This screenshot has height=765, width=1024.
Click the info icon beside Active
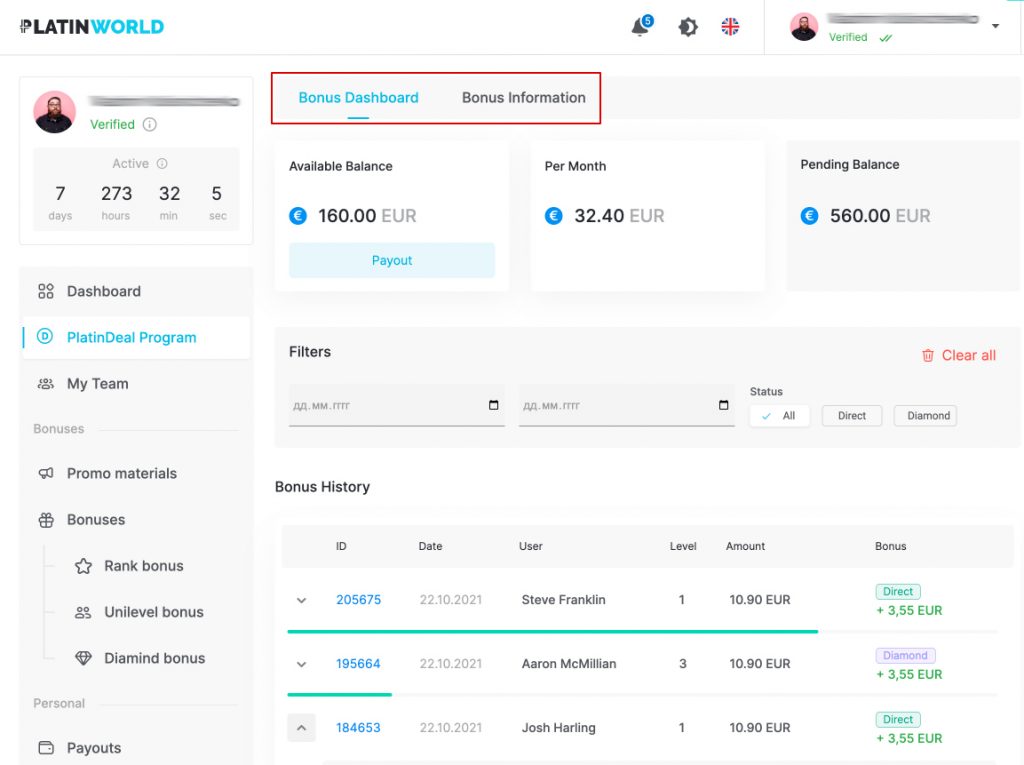point(162,164)
